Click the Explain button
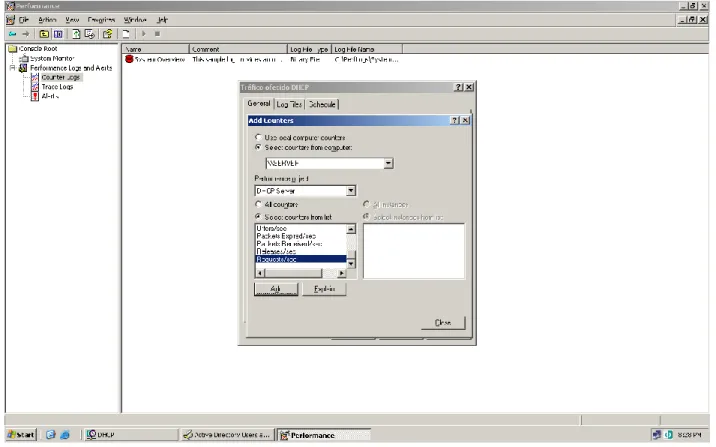This screenshot has width=716, height=447. point(324,289)
